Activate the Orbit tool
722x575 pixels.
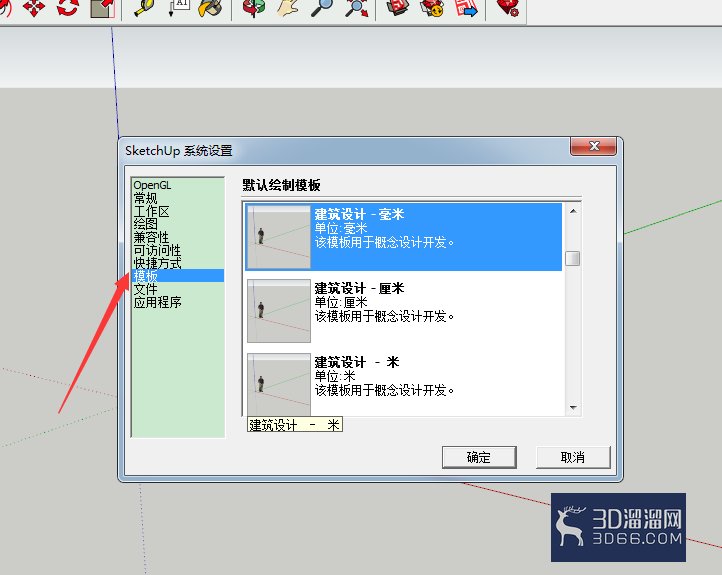coord(254,7)
